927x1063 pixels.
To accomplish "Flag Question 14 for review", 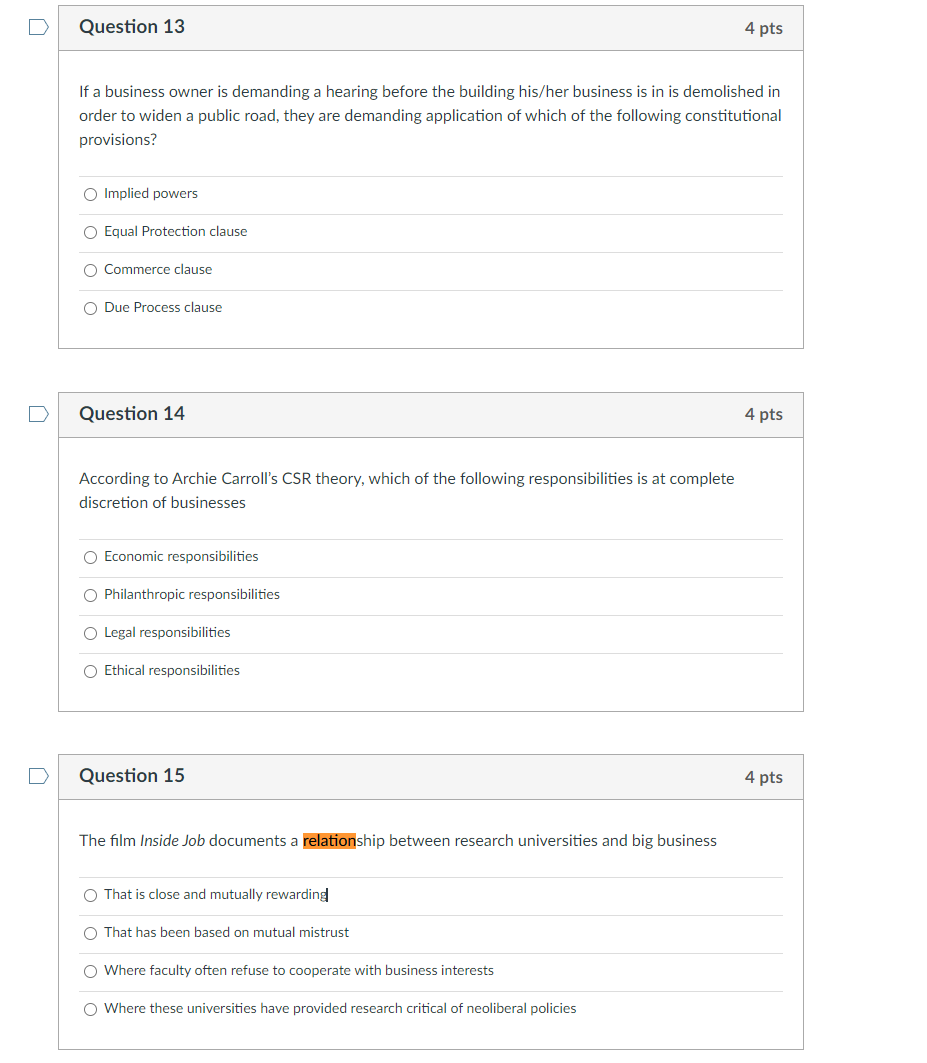I will (x=37, y=413).
